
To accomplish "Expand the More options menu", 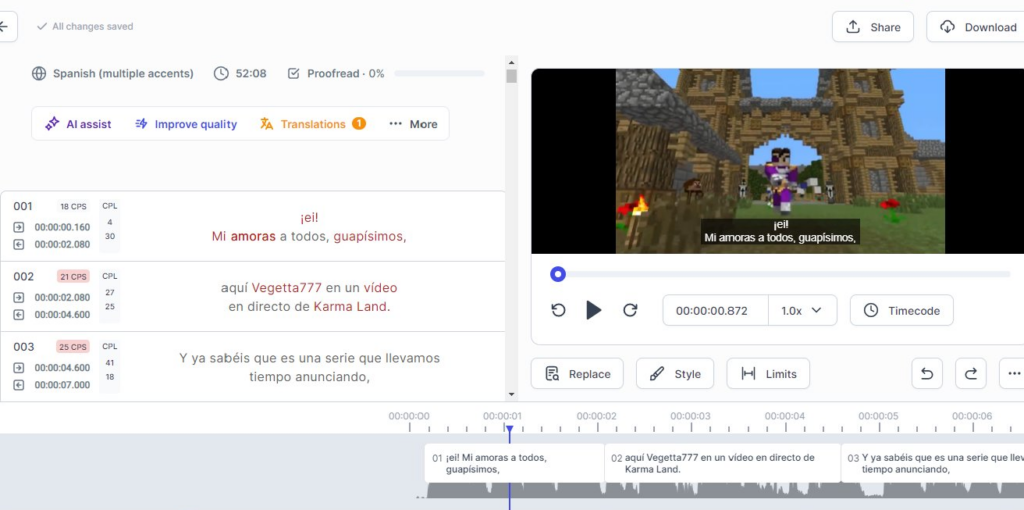I will click(413, 124).
